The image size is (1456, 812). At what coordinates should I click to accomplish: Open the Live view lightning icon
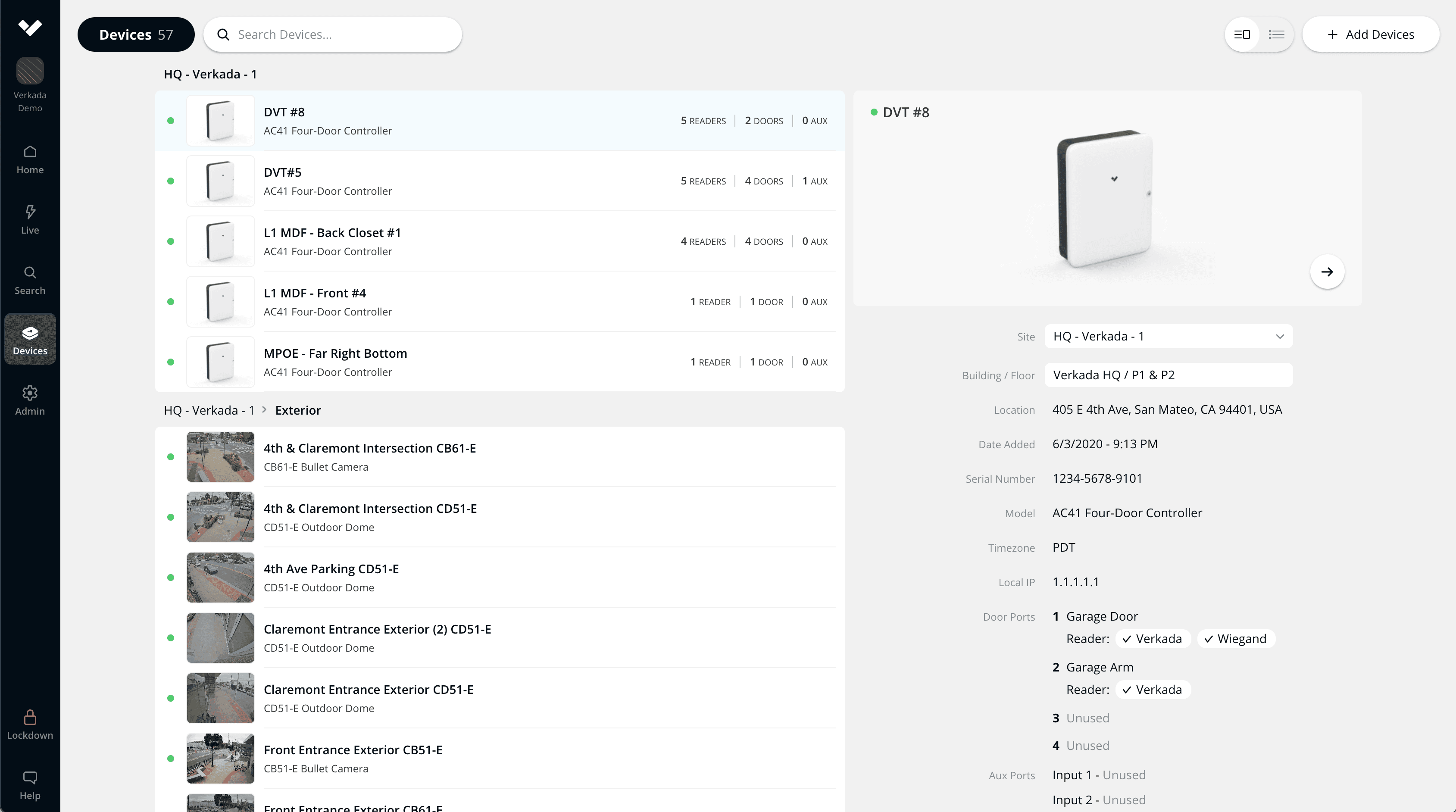[30, 219]
